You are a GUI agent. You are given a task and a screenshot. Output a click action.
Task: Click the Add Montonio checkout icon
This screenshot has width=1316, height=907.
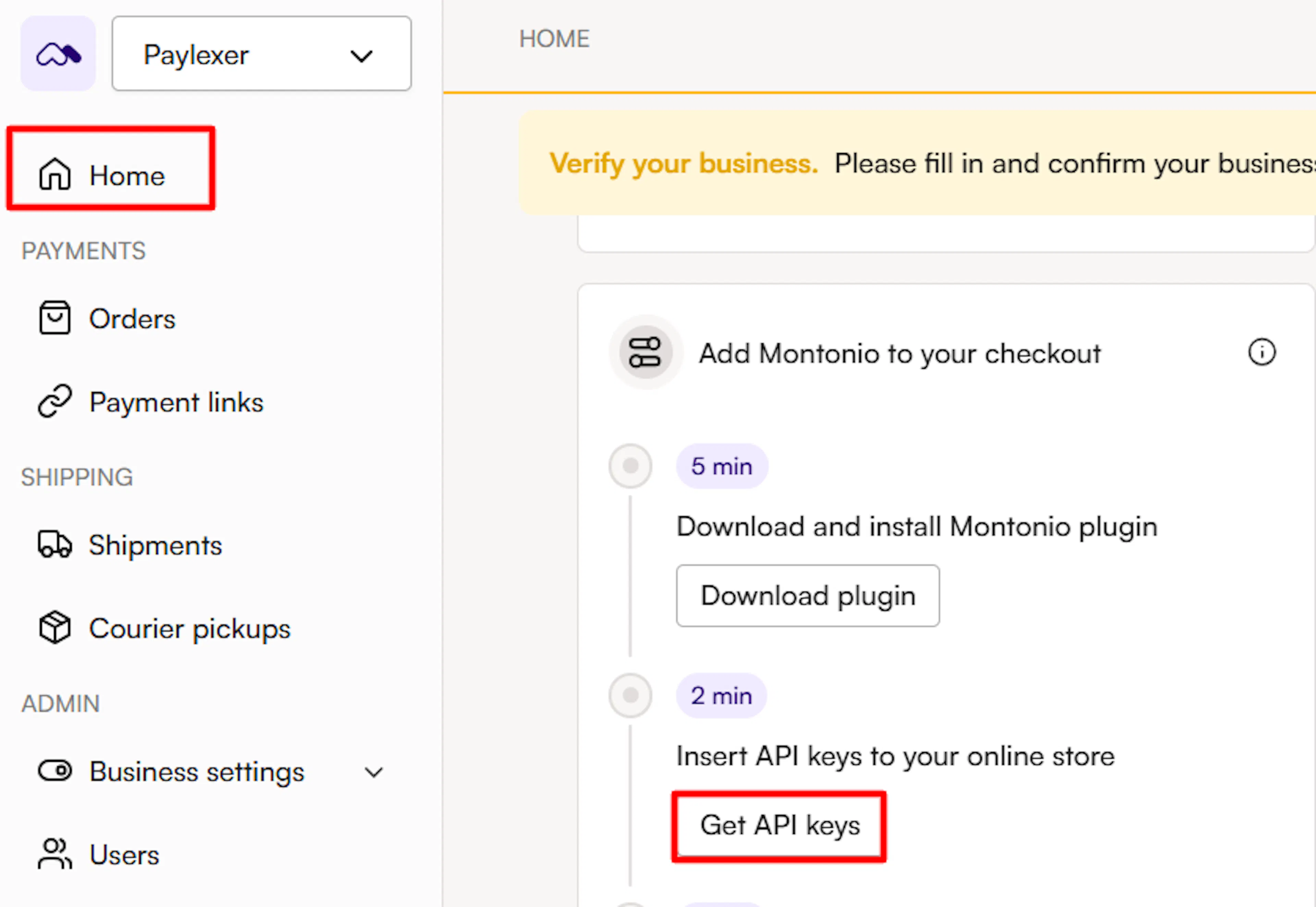click(646, 352)
